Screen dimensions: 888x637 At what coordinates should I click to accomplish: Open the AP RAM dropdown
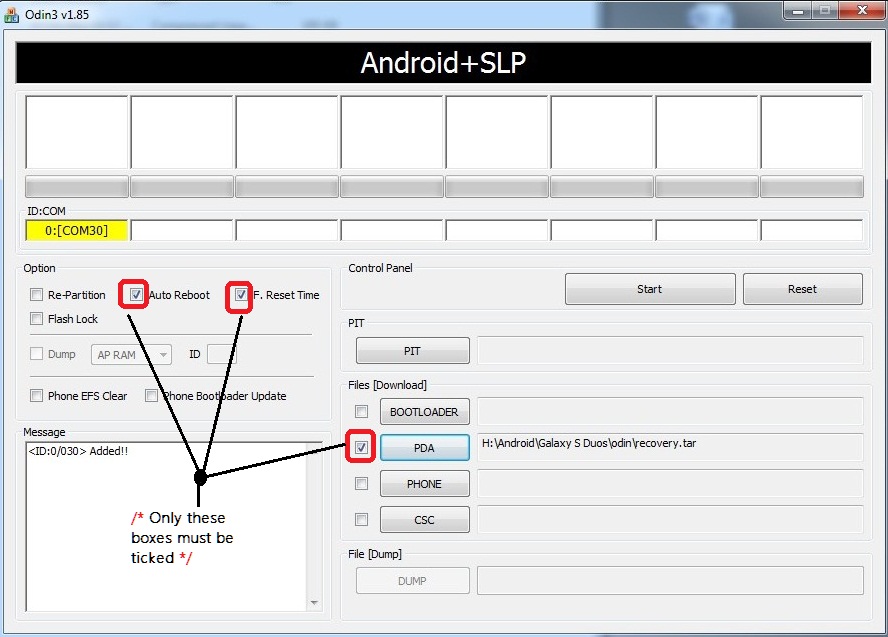pyautogui.click(x=131, y=355)
